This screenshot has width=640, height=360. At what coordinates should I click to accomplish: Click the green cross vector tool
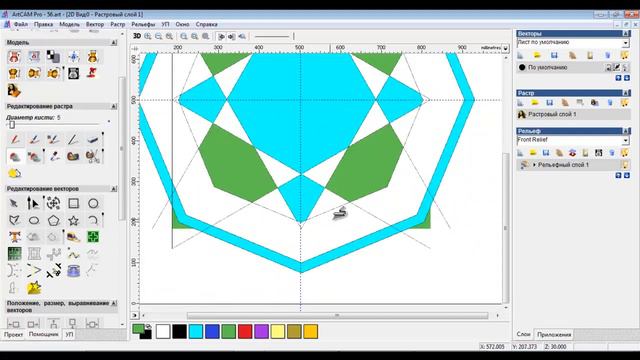click(93, 237)
